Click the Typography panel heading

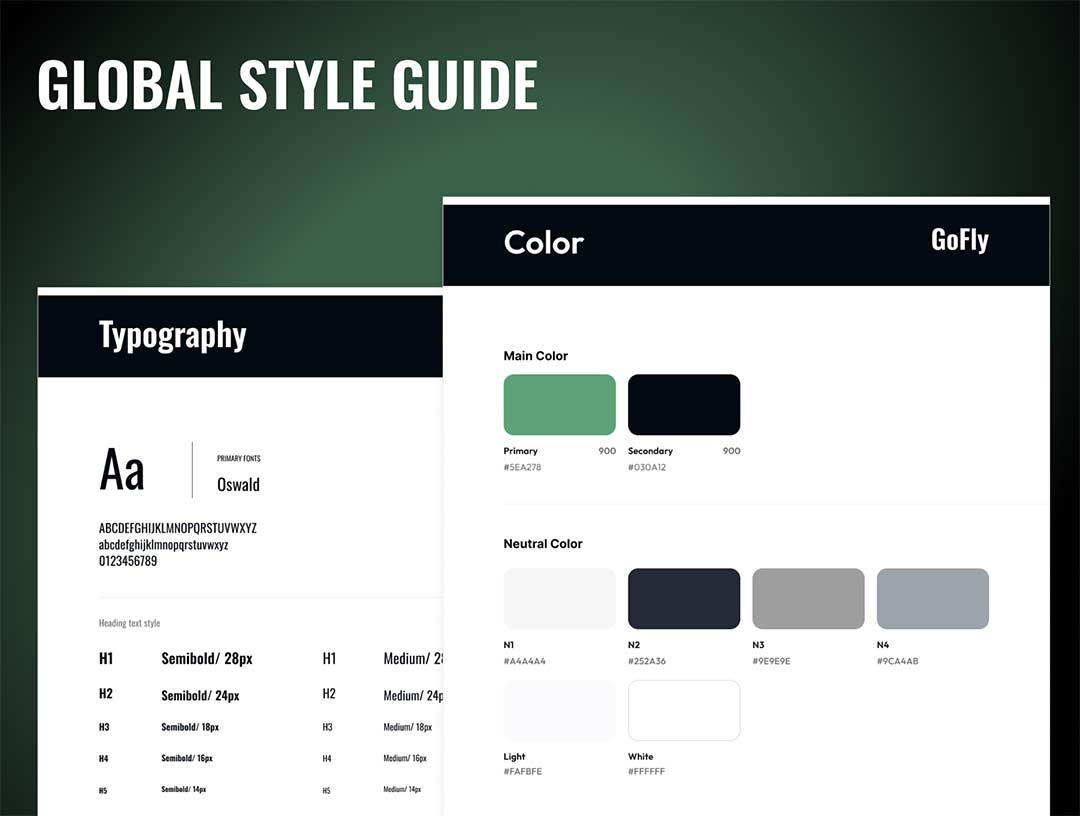click(172, 335)
